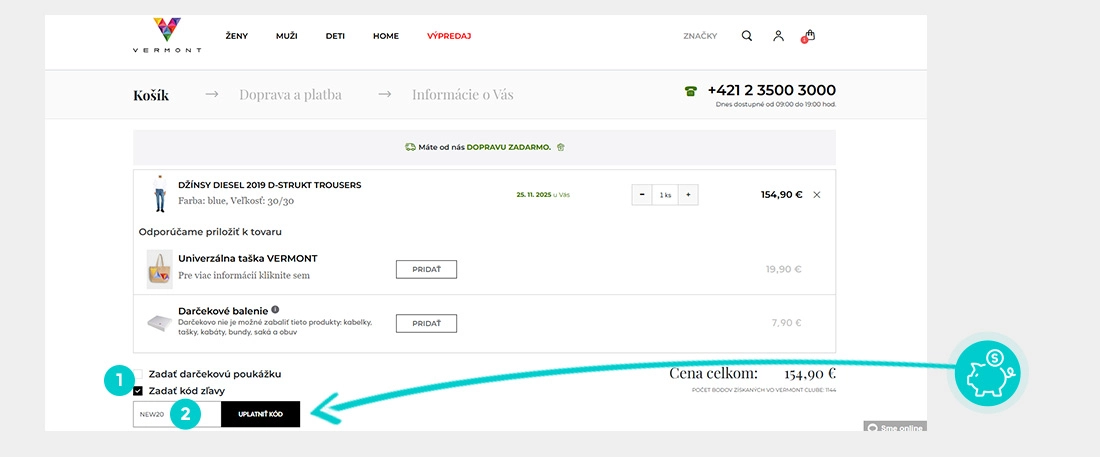Click the Vermont tote bag thumbnail
This screenshot has width=1100, height=457.
tap(159, 270)
